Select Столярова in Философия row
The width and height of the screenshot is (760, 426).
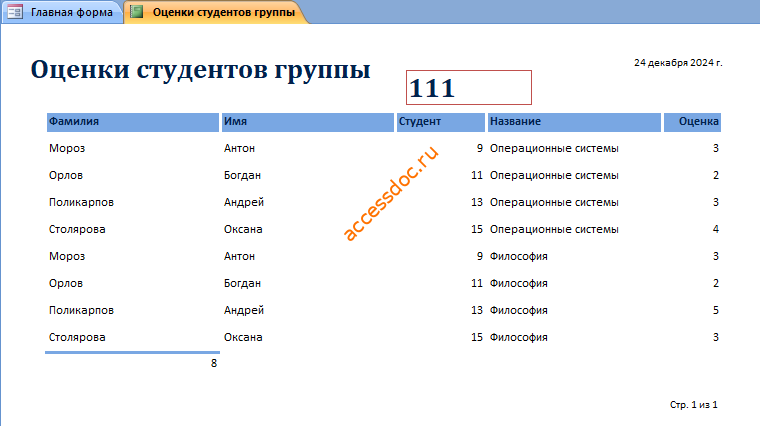77,337
